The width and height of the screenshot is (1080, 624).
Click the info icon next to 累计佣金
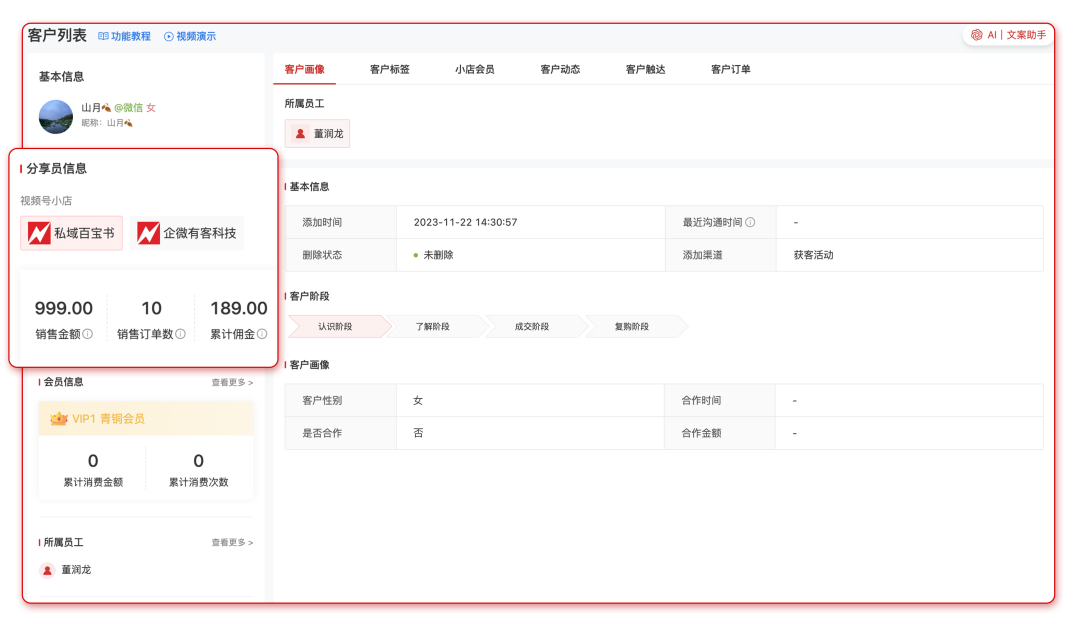(x=262, y=334)
